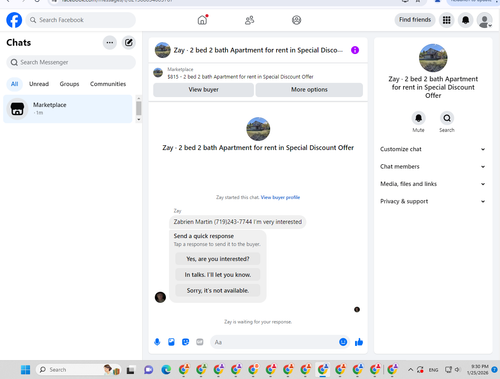Expand Customize chat section
The image size is (500, 379).
point(433,149)
